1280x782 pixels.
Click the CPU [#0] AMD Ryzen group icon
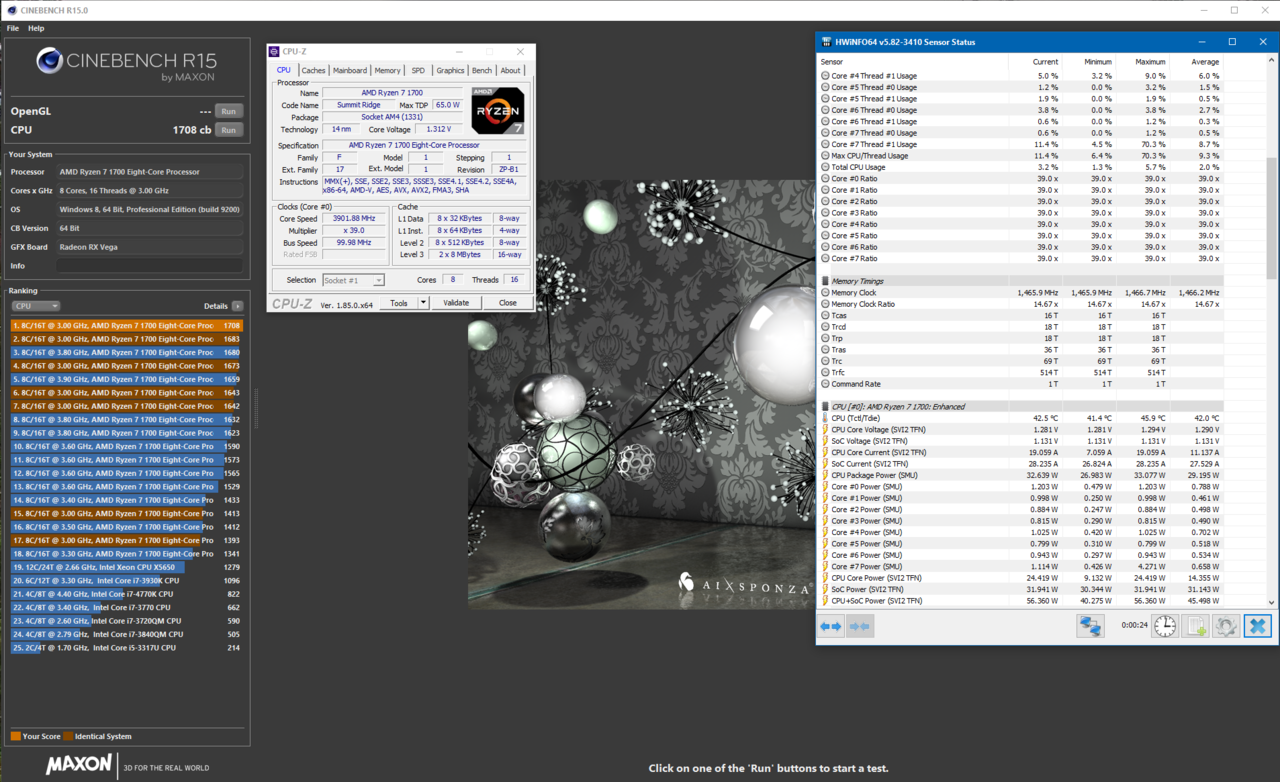coord(825,407)
